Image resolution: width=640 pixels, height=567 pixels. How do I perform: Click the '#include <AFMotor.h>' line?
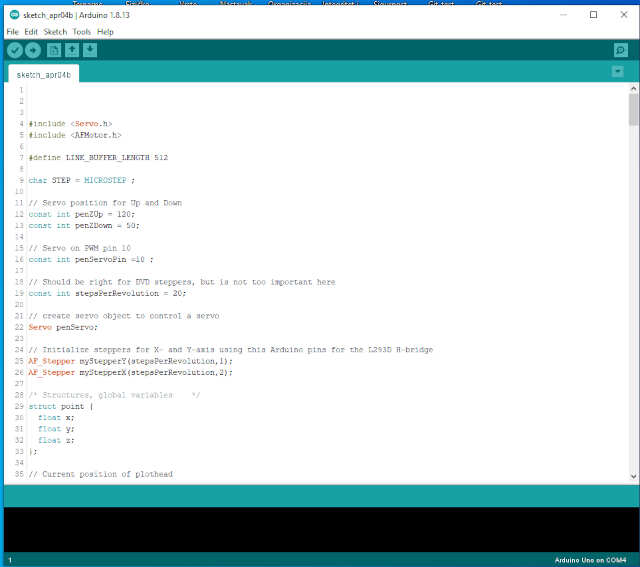(75, 135)
